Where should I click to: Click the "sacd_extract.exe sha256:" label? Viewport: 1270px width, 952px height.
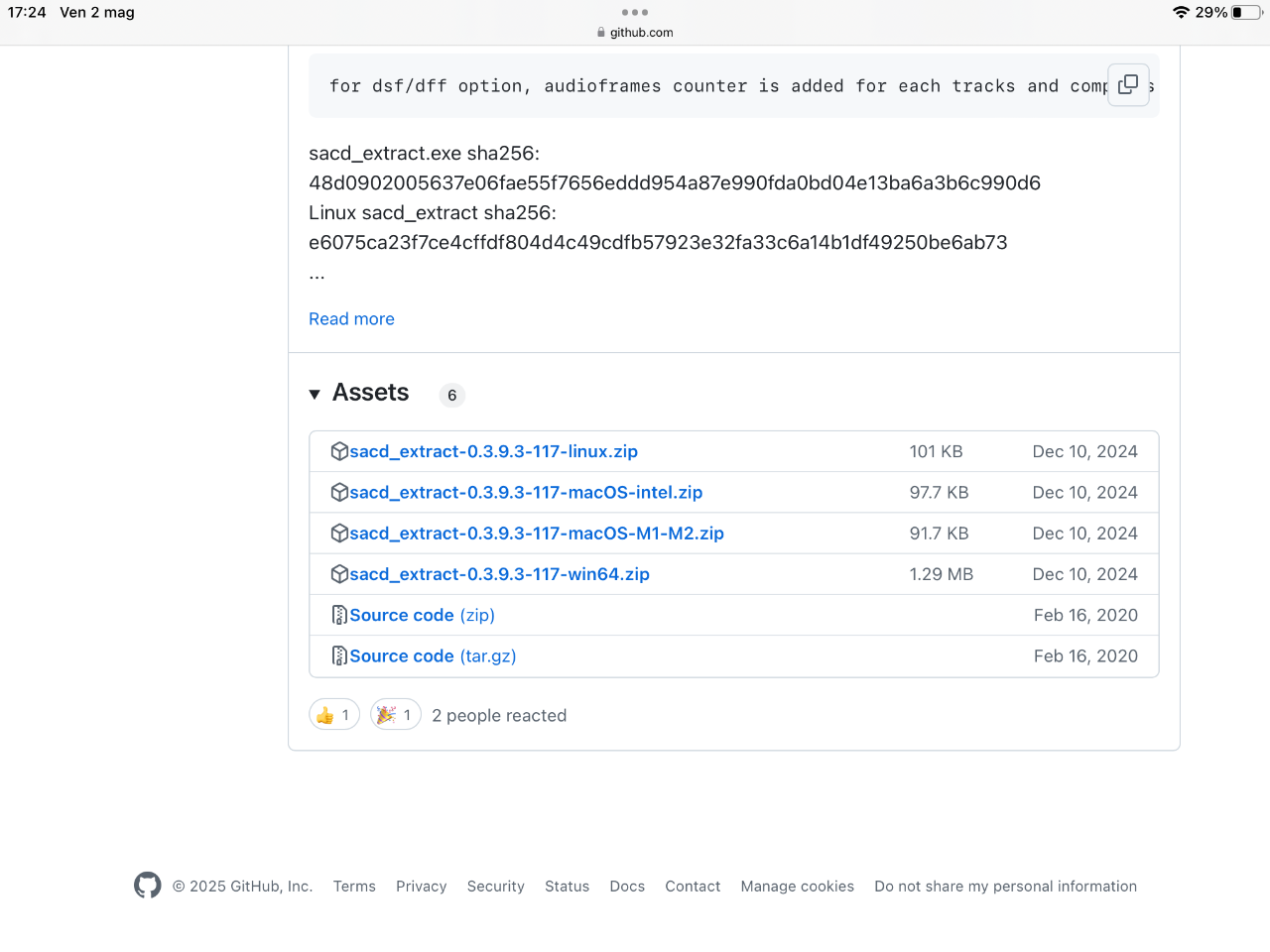425,153
